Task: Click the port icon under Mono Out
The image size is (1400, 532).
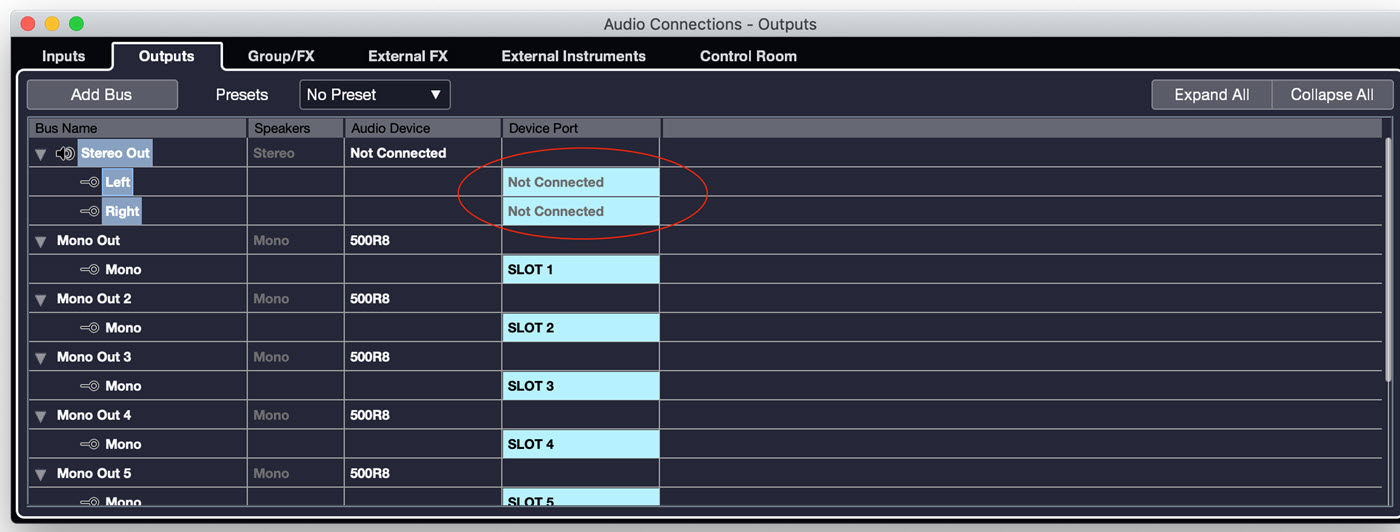Action: [x=89, y=270]
